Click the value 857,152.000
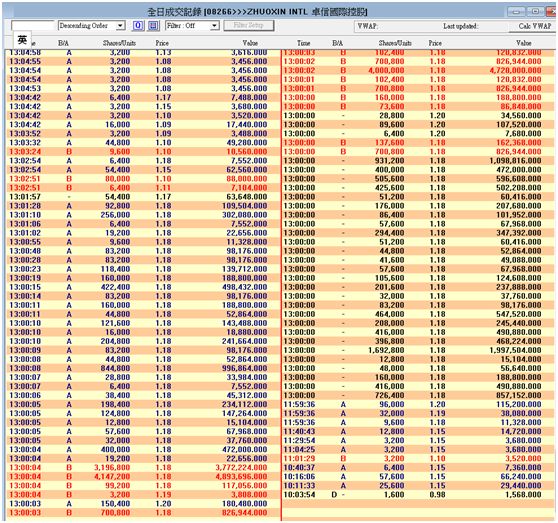558x523 pixels. (519, 396)
